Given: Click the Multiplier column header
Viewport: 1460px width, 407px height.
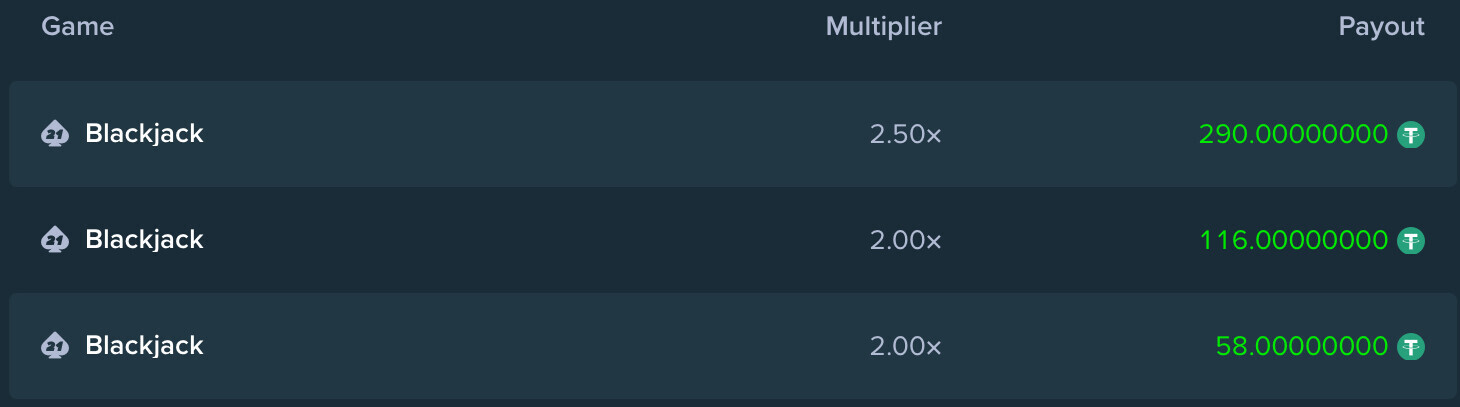Looking at the screenshot, I should click(x=884, y=27).
